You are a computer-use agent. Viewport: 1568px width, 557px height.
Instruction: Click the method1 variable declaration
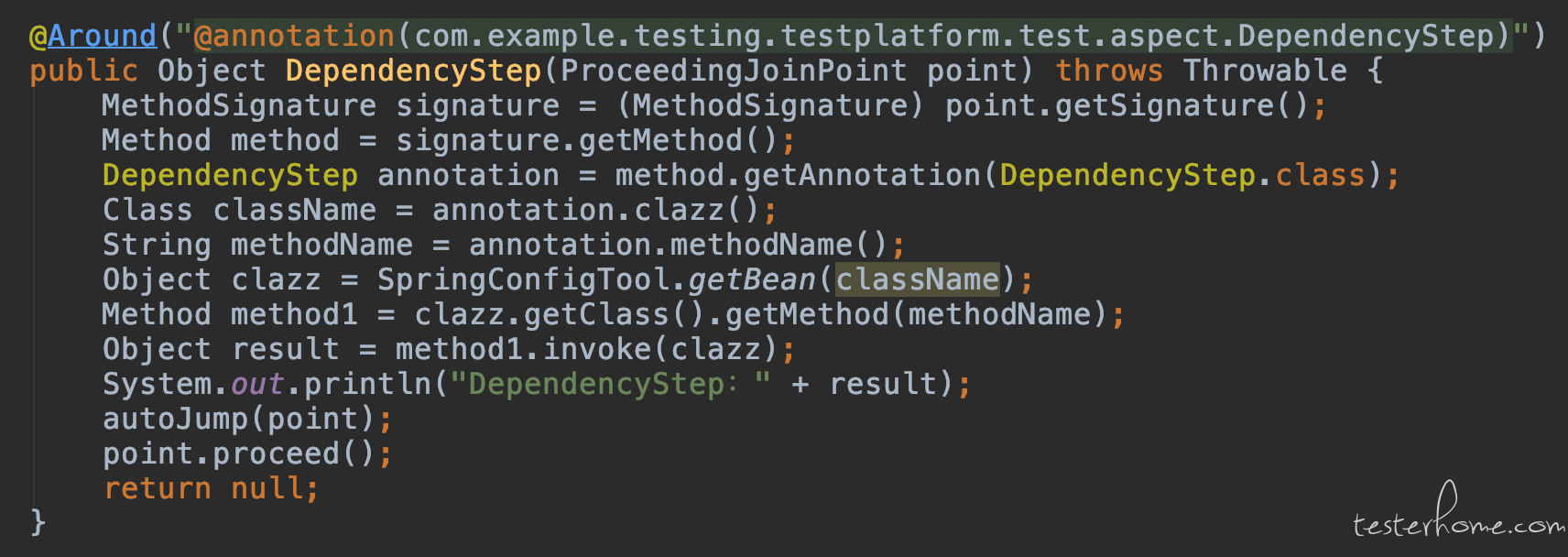294,314
